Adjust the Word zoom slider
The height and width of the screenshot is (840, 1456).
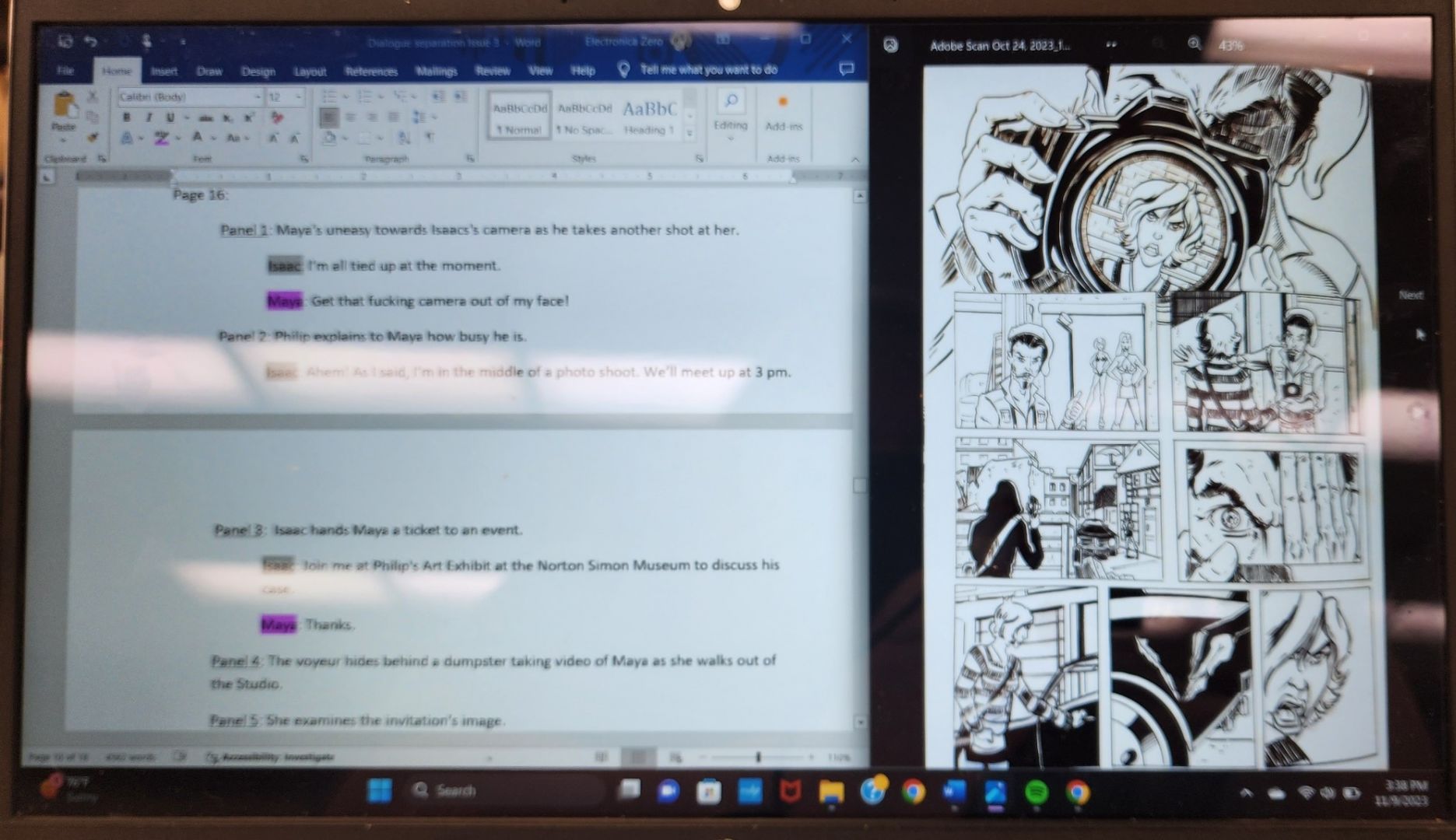(758, 757)
